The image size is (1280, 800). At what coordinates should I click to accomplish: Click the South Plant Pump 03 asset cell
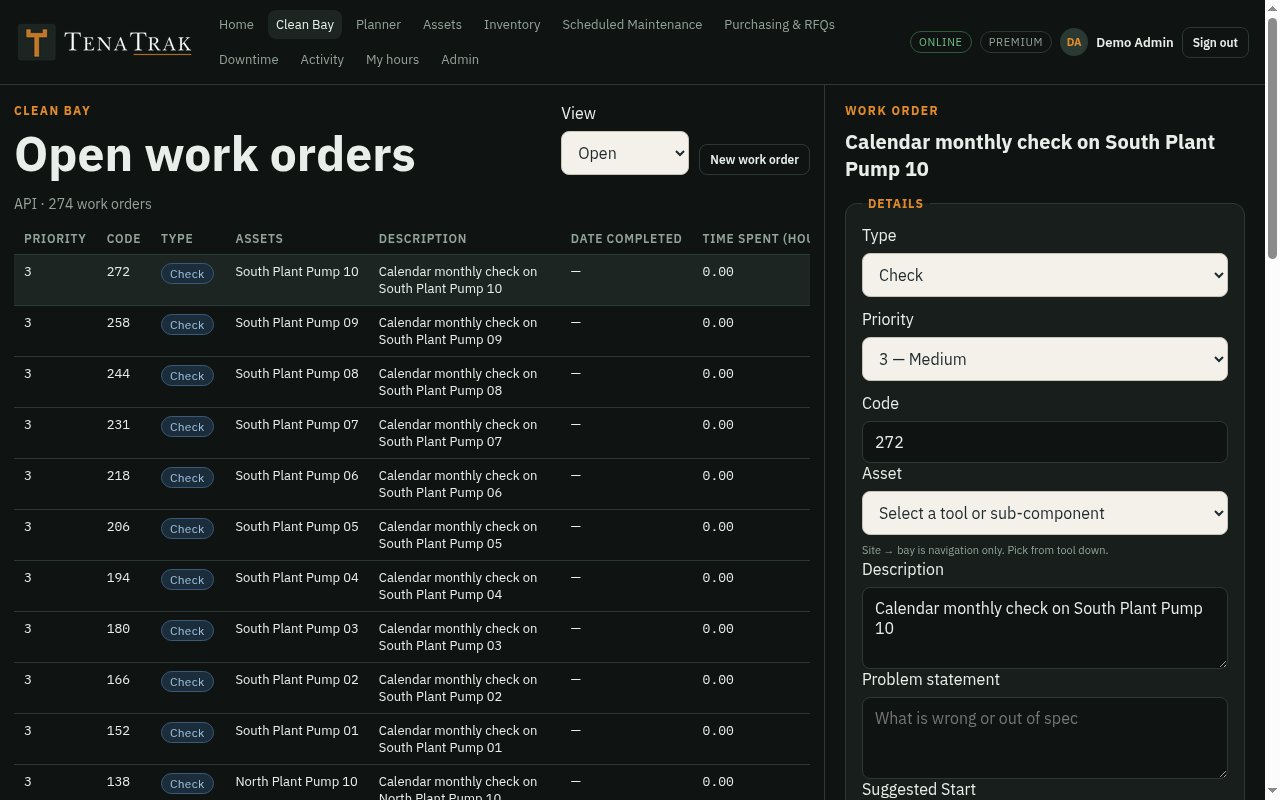click(x=297, y=629)
